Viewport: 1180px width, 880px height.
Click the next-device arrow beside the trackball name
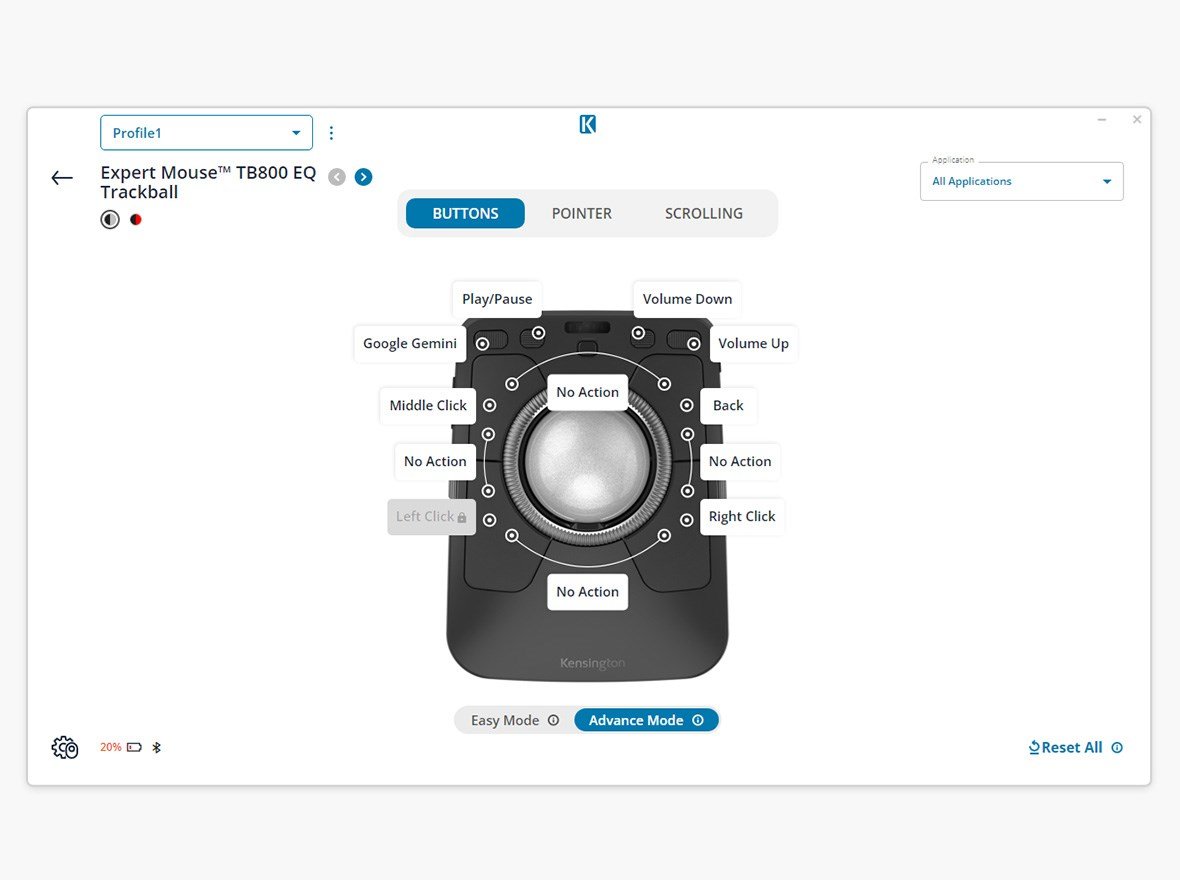[x=363, y=176]
